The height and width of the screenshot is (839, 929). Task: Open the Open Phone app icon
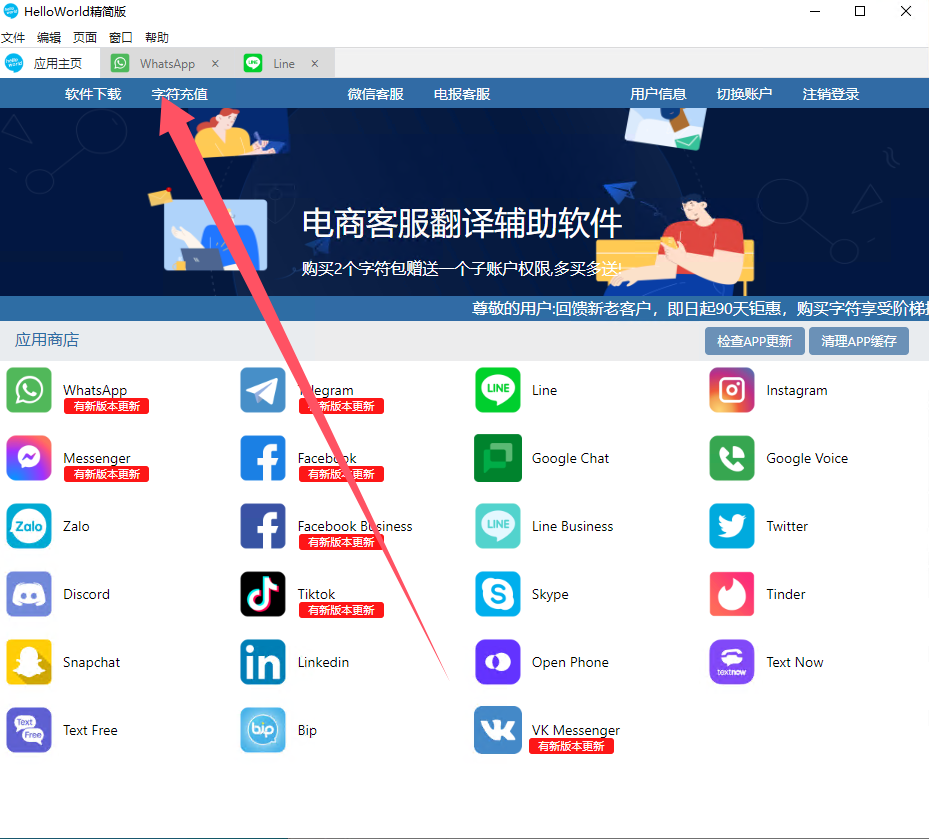[498, 662]
